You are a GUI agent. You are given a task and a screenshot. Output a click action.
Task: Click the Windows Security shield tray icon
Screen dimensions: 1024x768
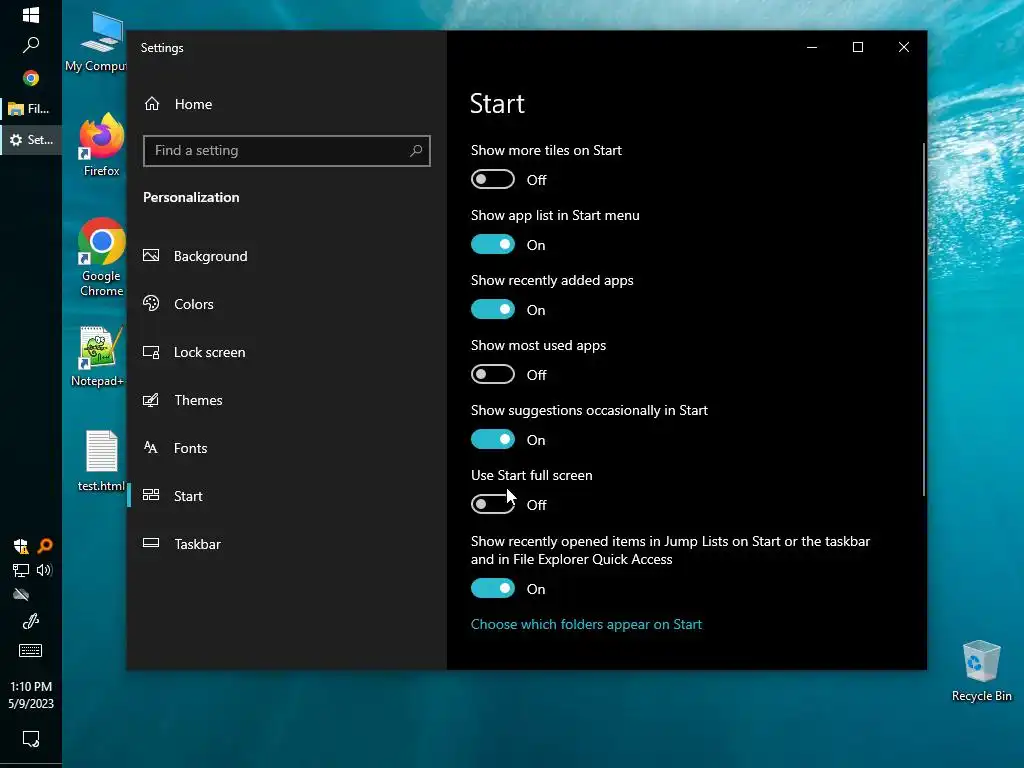tap(21, 546)
